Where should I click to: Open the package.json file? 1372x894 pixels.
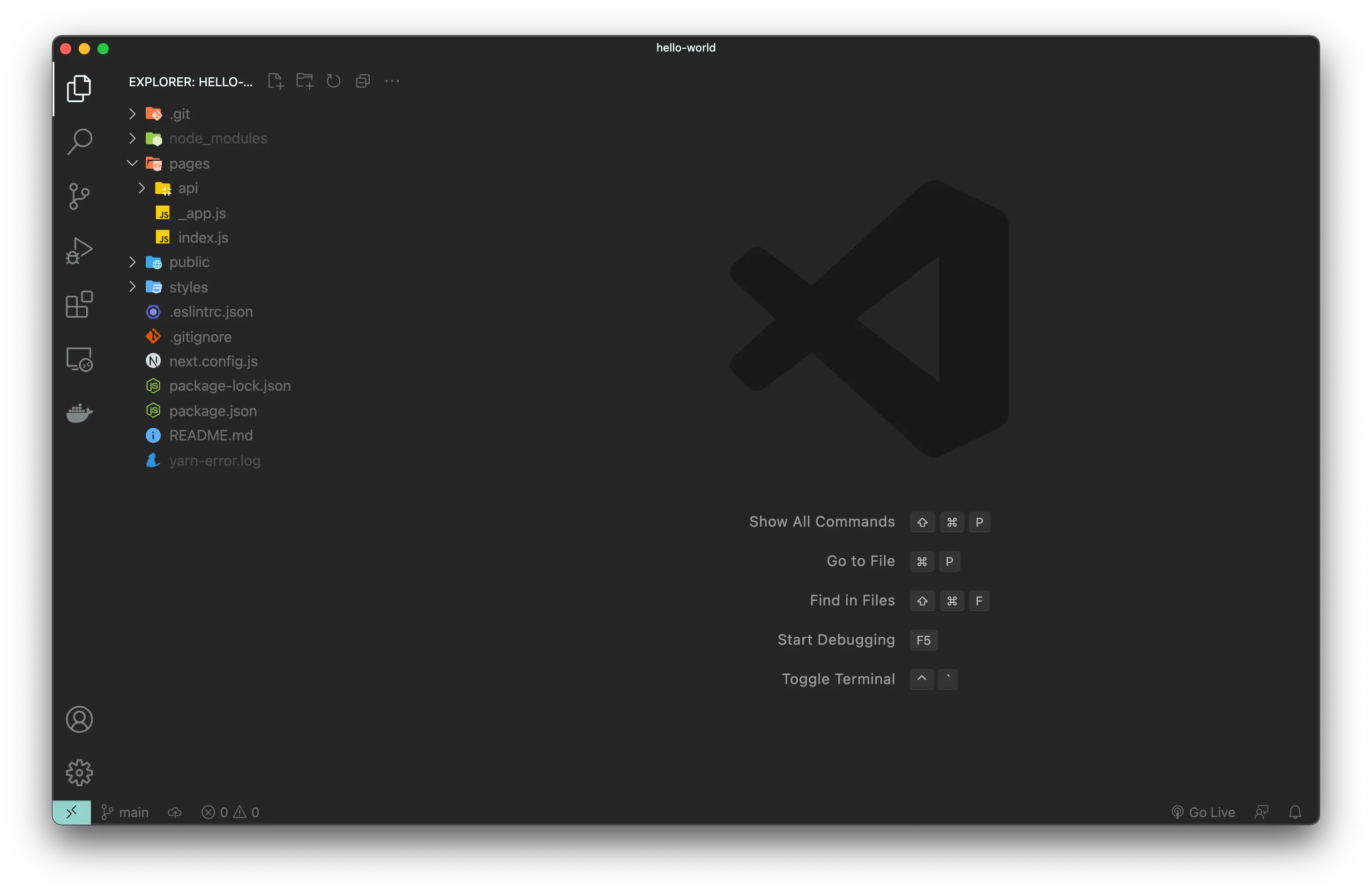pos(213,411)
